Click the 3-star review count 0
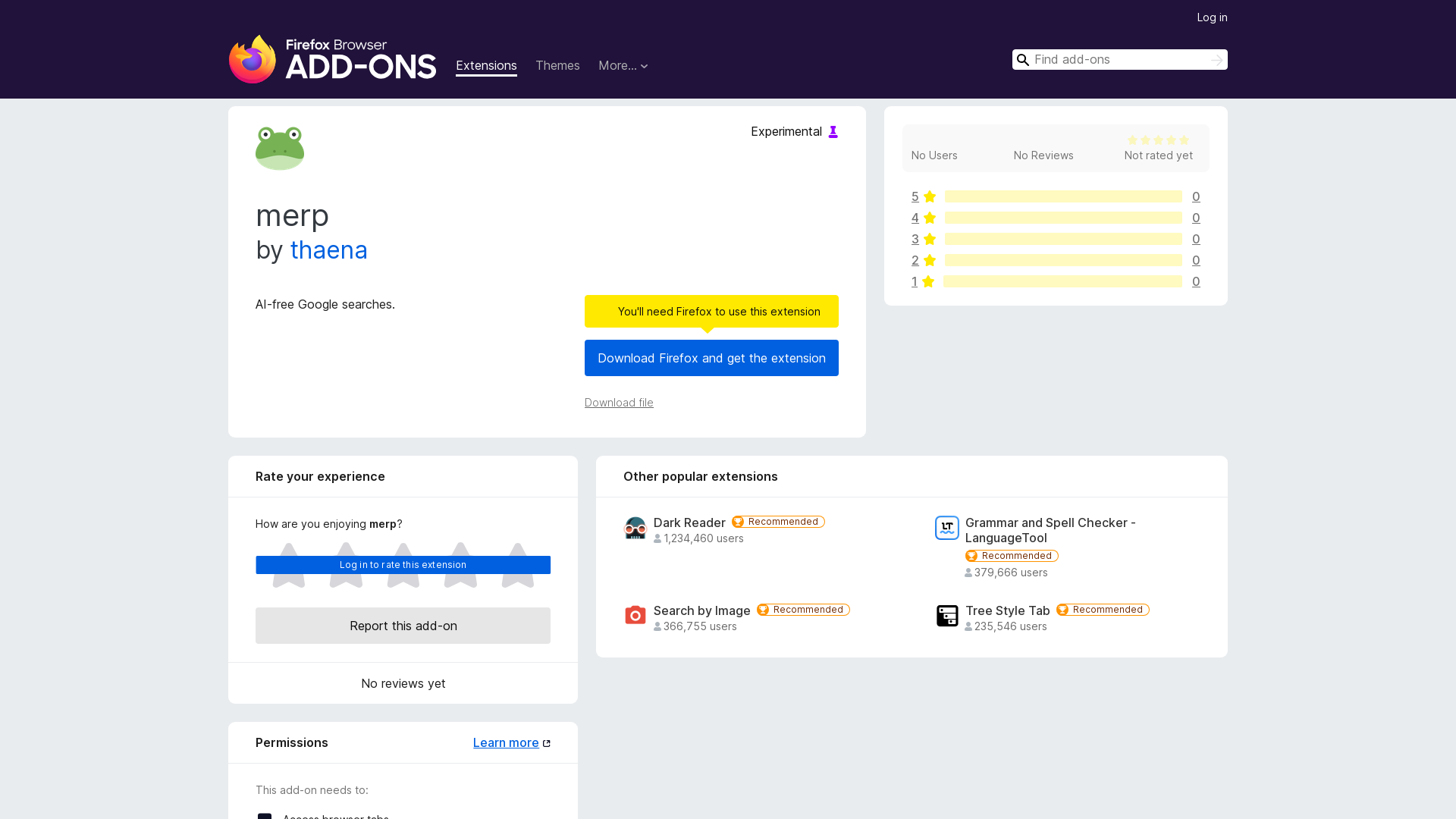 pyautogui.click(x=1196, y=239)
